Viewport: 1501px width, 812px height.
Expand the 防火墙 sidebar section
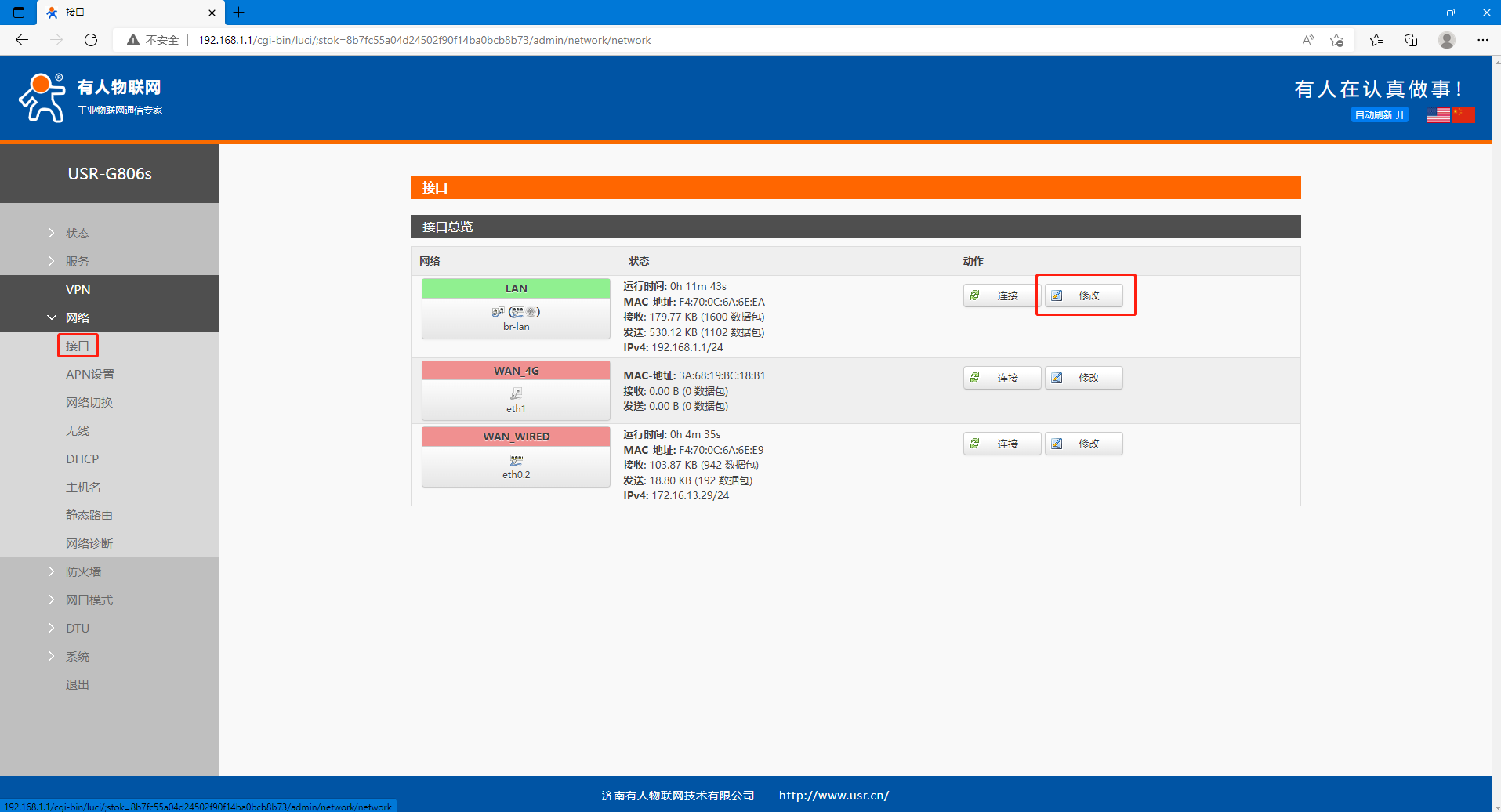click(83, 571)
